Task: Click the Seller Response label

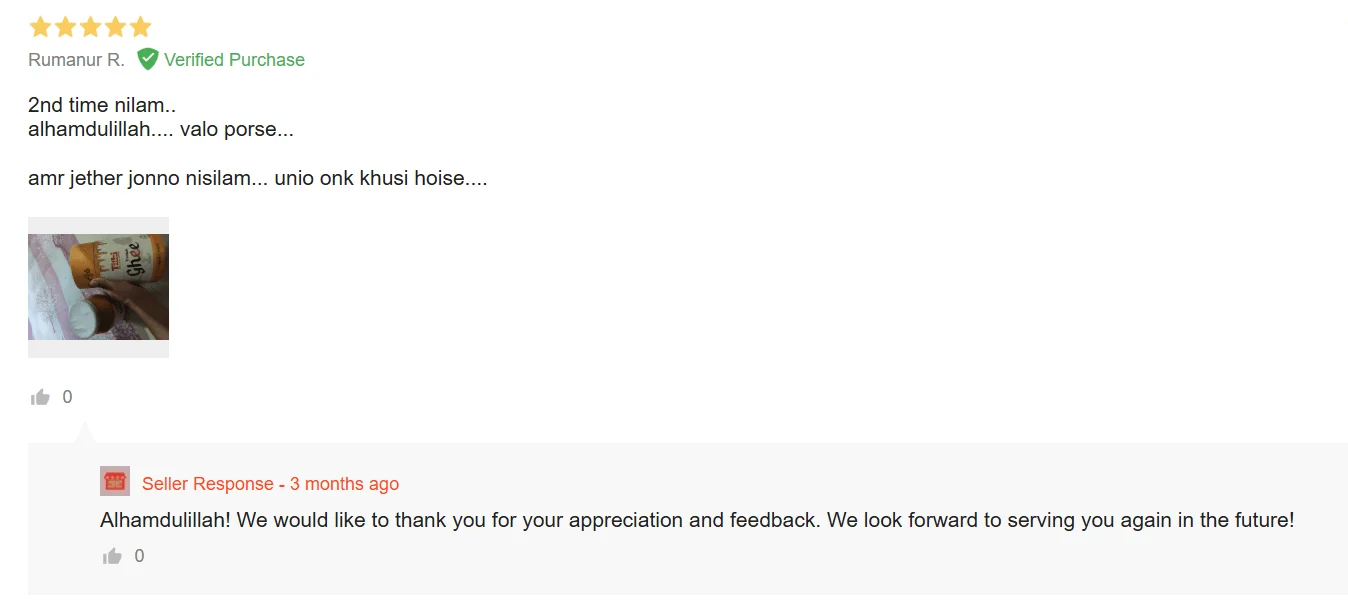Action: click(208, 484)
